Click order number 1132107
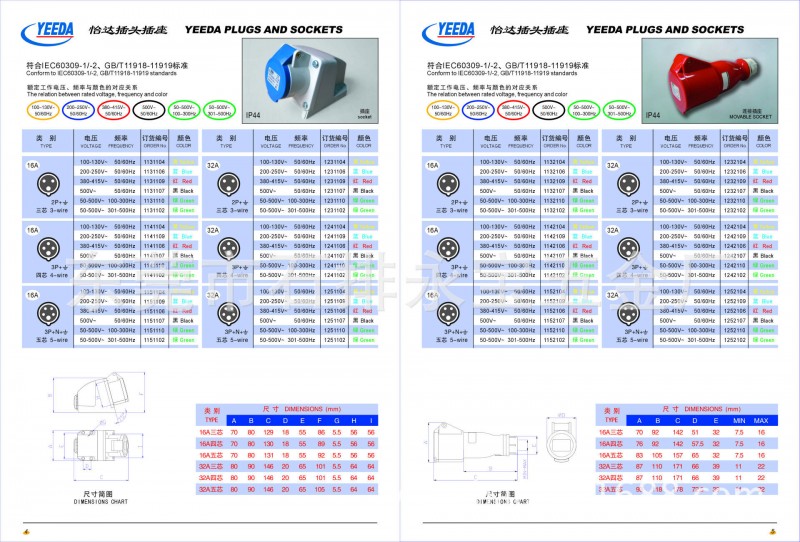The height and width of the screenshot is (542, 800). tap(555, 191)
